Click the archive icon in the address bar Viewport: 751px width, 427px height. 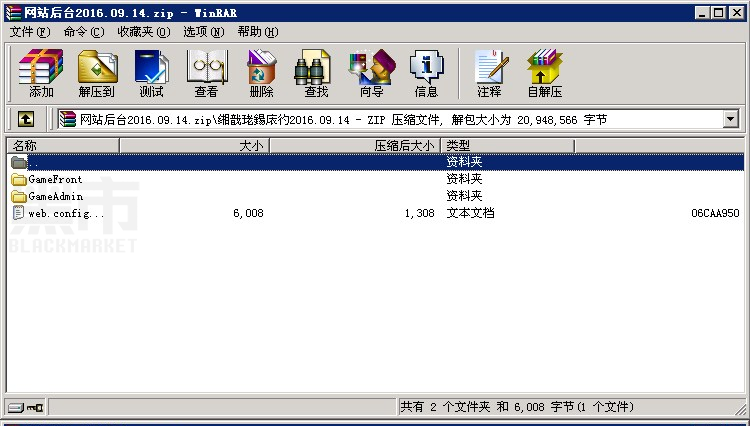pos(68,119)
